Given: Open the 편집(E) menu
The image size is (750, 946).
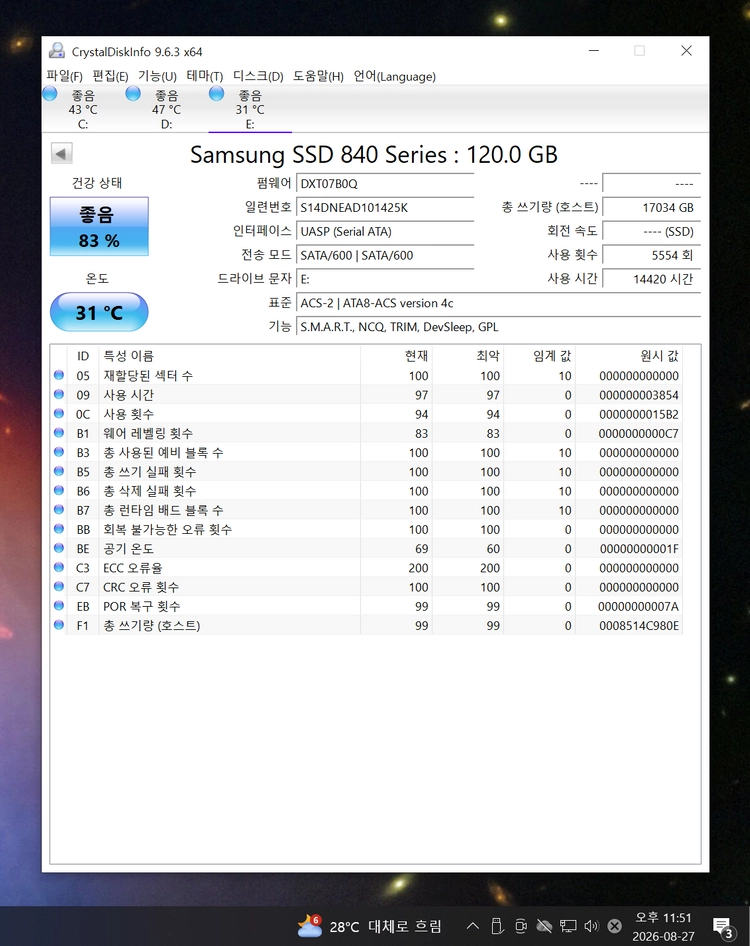Looking at the screenshot, I should pos(110,76).
